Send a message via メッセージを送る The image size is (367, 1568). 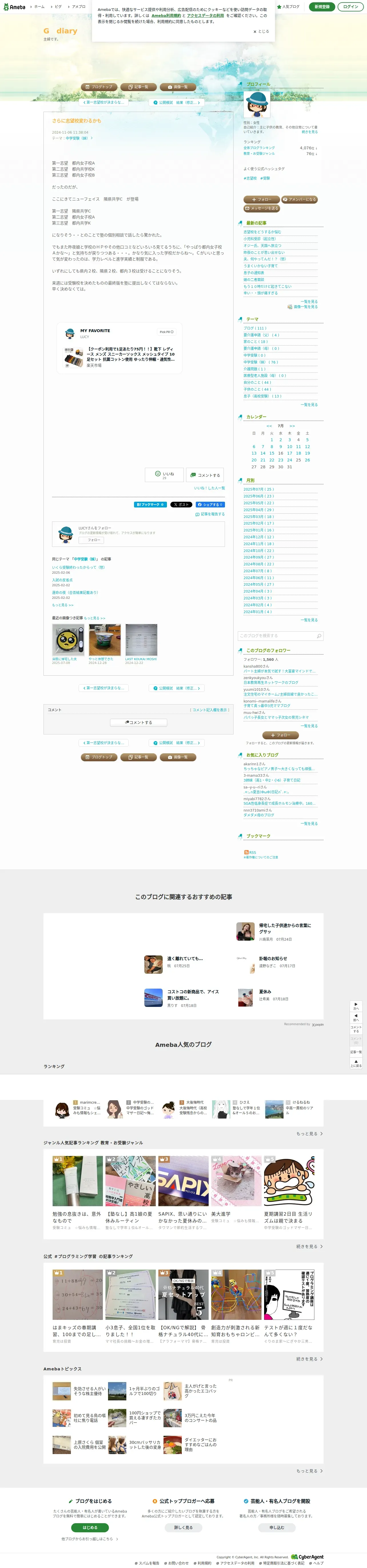[262, 208]
